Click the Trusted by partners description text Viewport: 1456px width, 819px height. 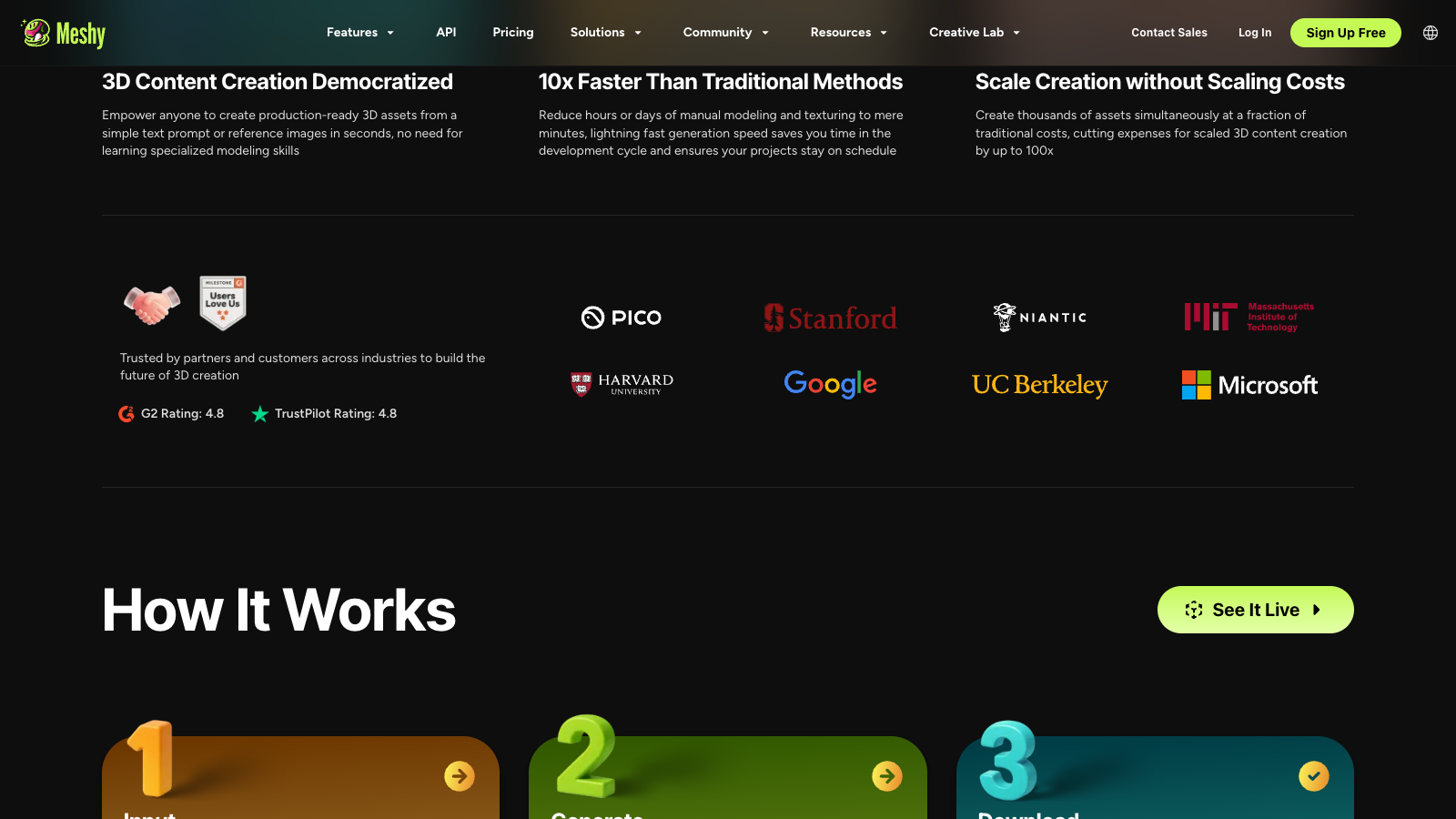pos(303,367)
